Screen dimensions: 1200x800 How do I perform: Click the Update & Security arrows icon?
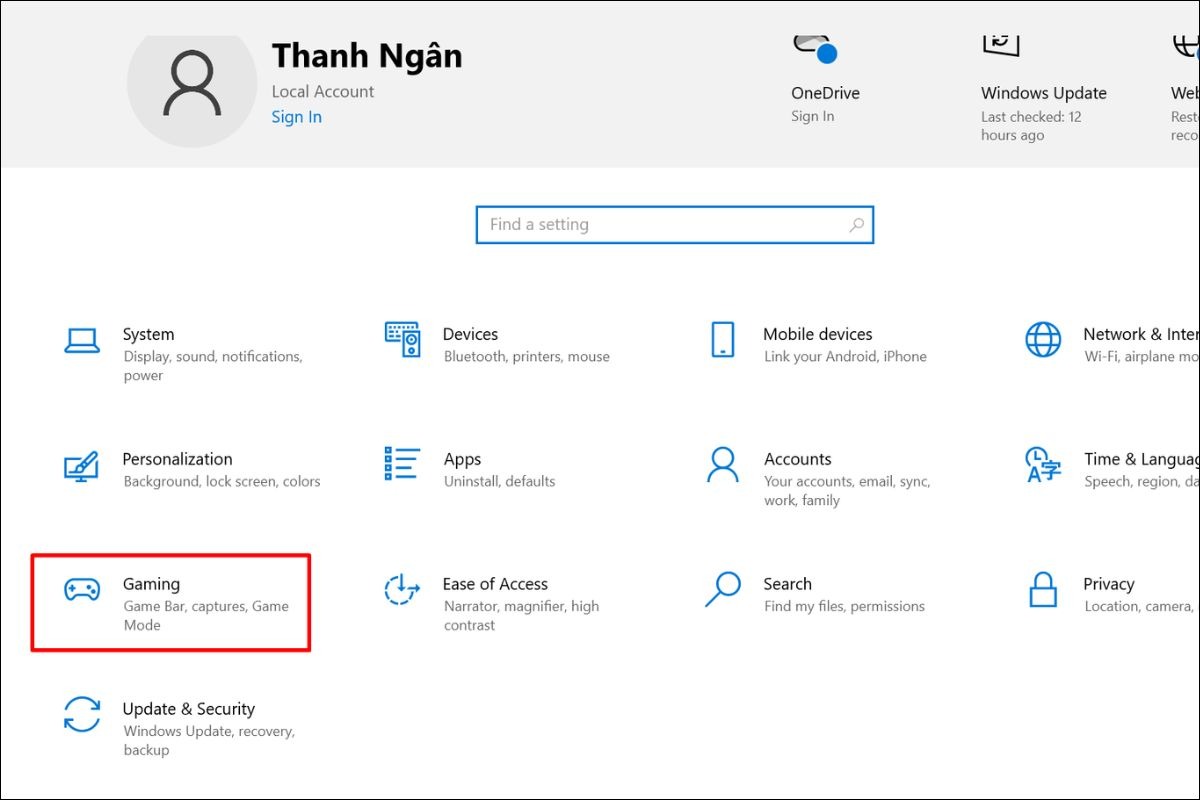(x=82, y=715)
